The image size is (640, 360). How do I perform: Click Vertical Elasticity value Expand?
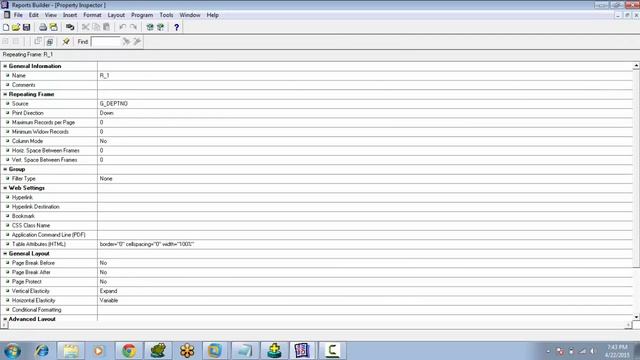108,291
